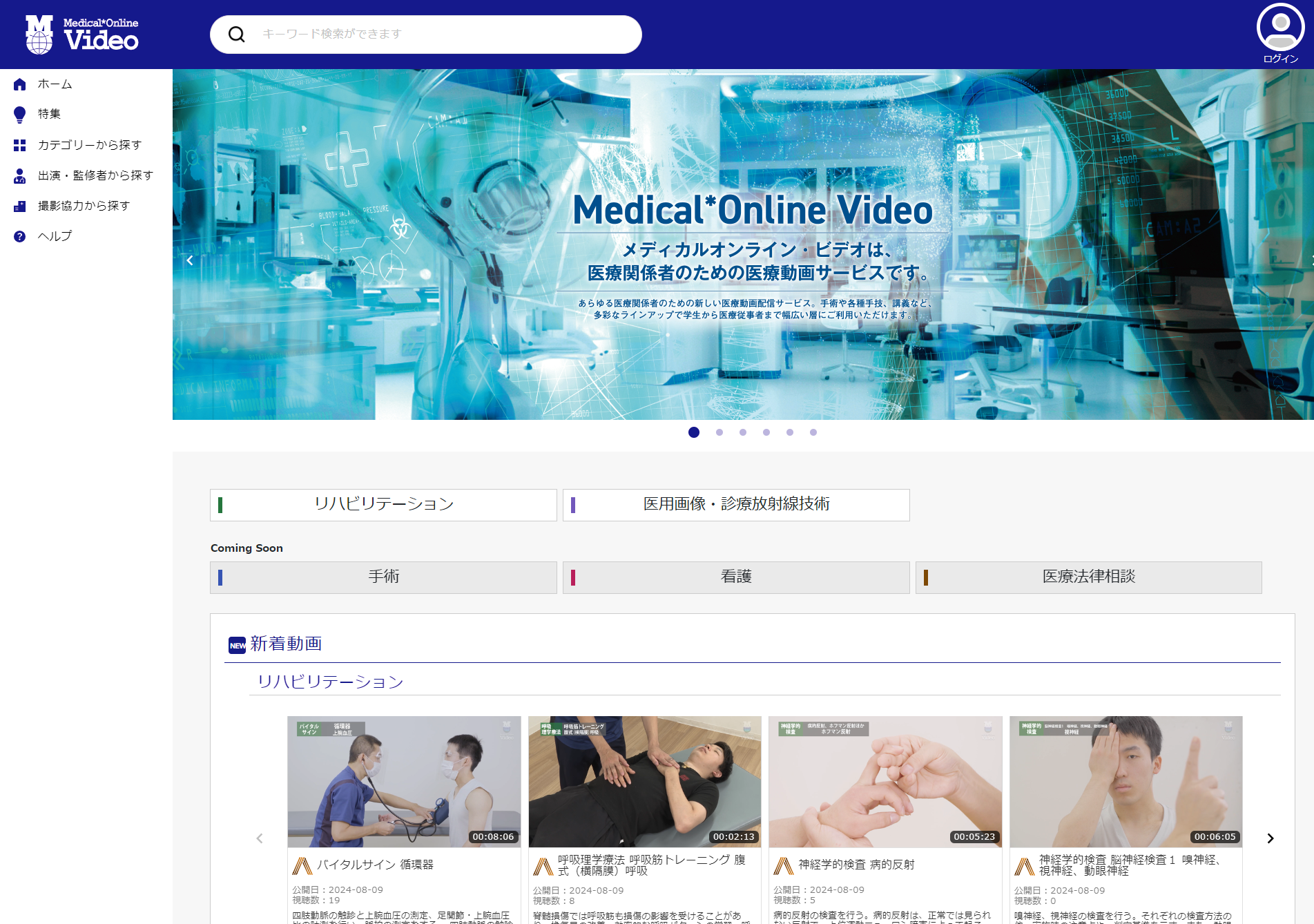Select the fourth banner carousel dot

(x=766, y=432)
